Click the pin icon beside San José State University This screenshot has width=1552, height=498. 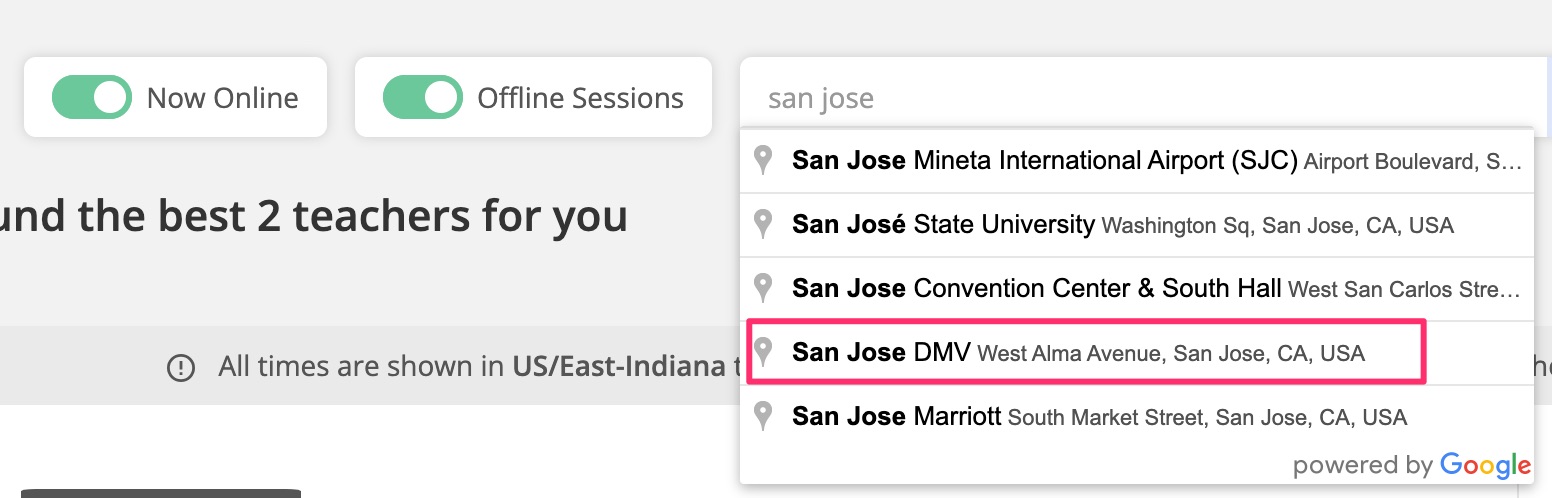(764, 224)
